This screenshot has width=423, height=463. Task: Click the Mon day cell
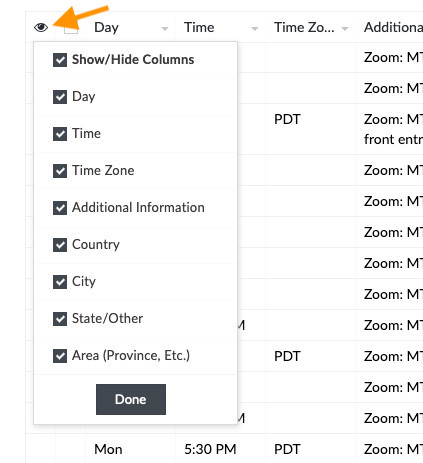[x=108, y=449]
